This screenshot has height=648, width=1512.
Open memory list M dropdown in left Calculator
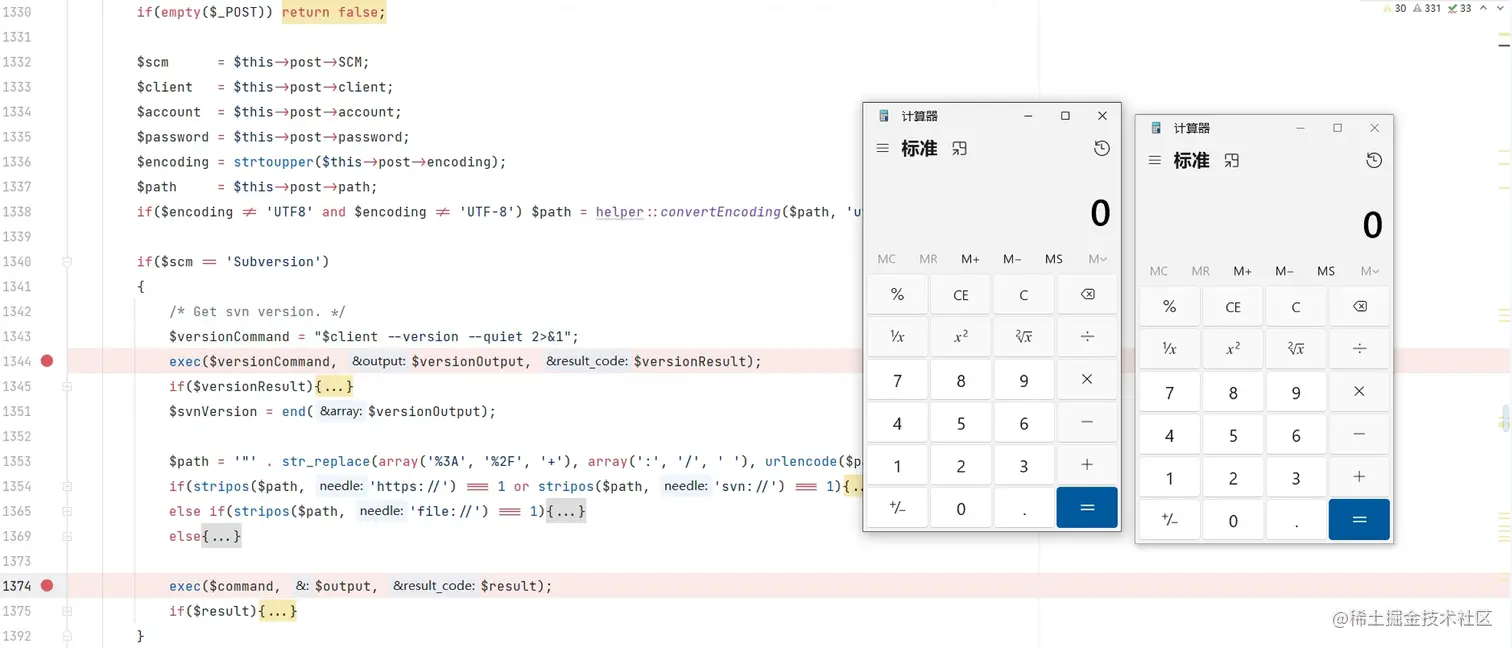(x=1097, y=259)
